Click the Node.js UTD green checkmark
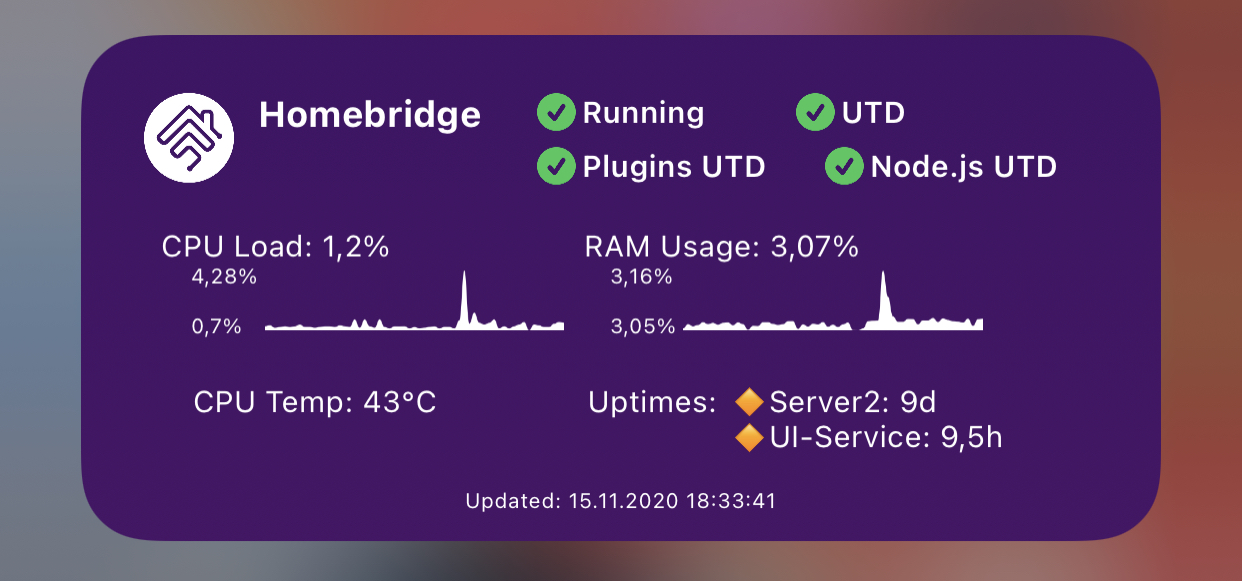 (x=844, y=166)
